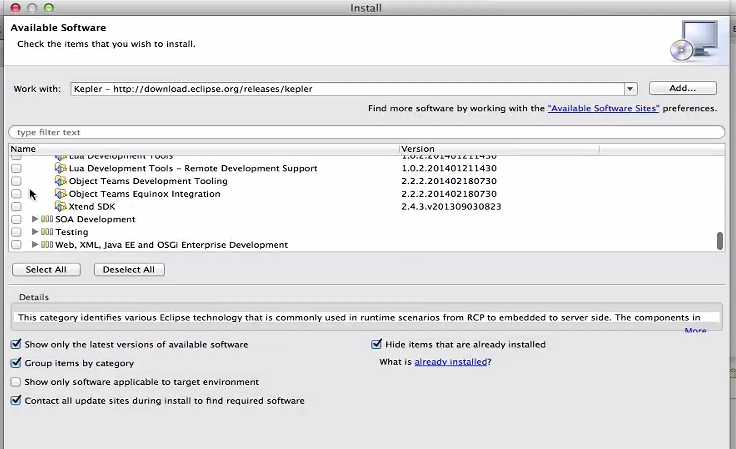Select SOA Development category label
The image size is (736, 449).
[x=95, y=219]
